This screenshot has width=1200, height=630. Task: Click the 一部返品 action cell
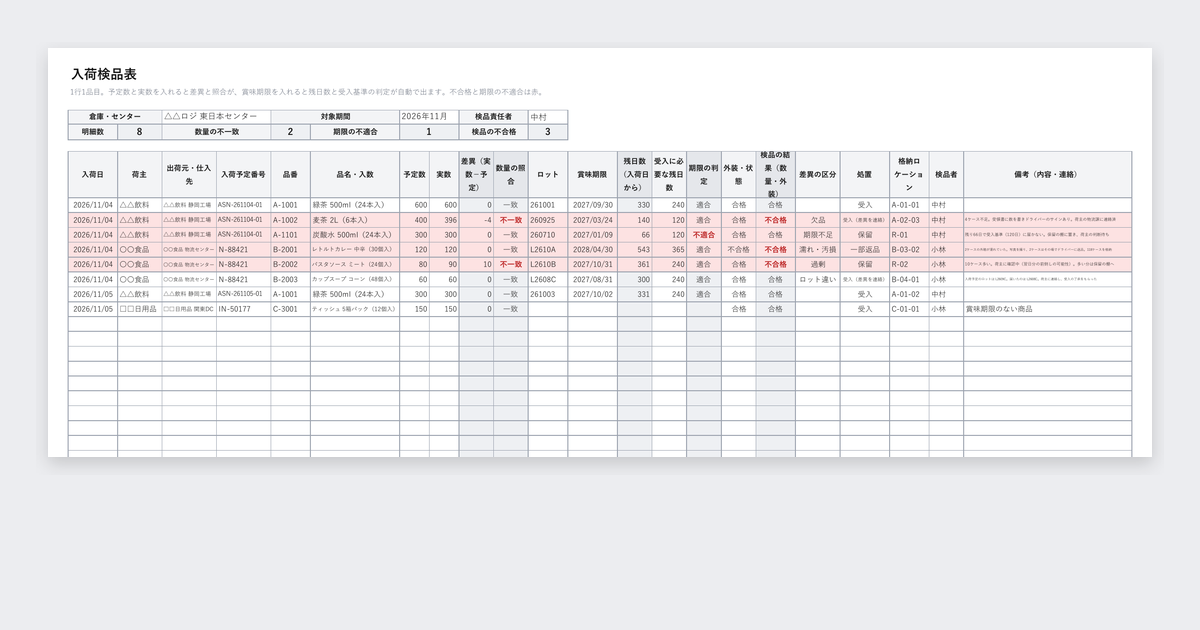865,250
